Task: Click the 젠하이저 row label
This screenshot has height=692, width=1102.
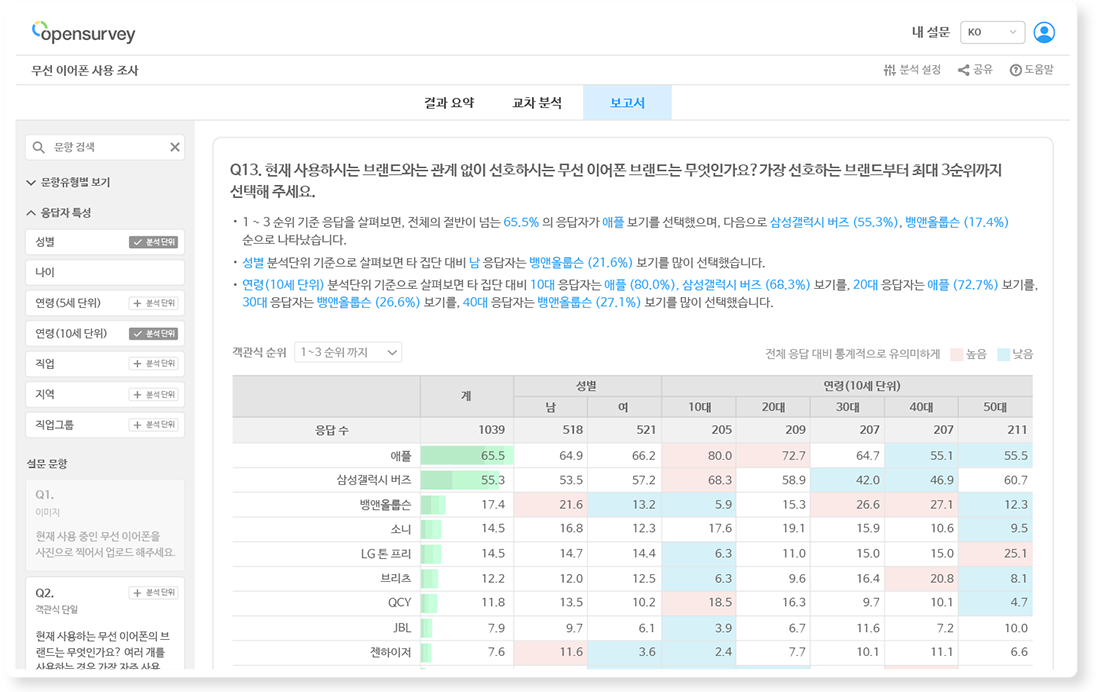Action: tap(390, 652)
